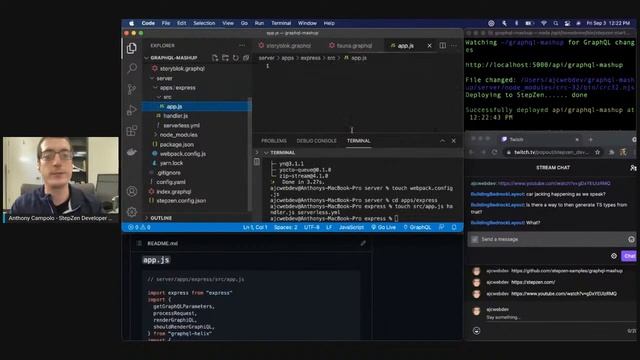Select the JavaScript language mode in status bar
The image size is (640, 360).
(351, 227)
